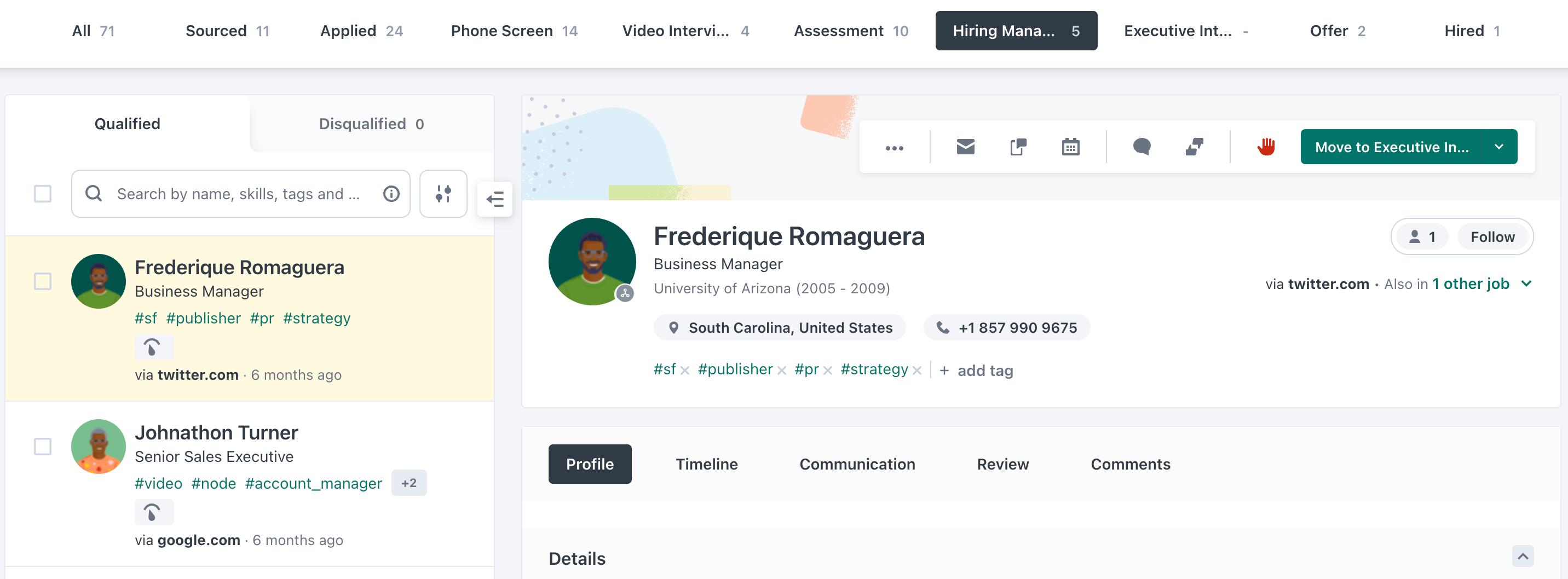Viewport: 1568px width, 579px height.
Task: Tick the Johnathon Turner checkbox
Action: pyautogui.click(x=43, y=446)
